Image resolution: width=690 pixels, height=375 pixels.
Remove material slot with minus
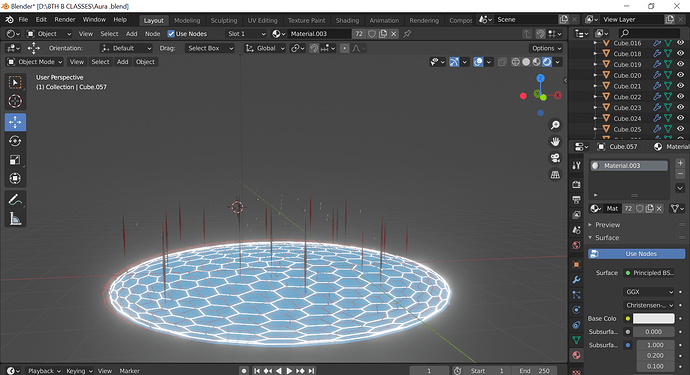click(x=680, y=174)
